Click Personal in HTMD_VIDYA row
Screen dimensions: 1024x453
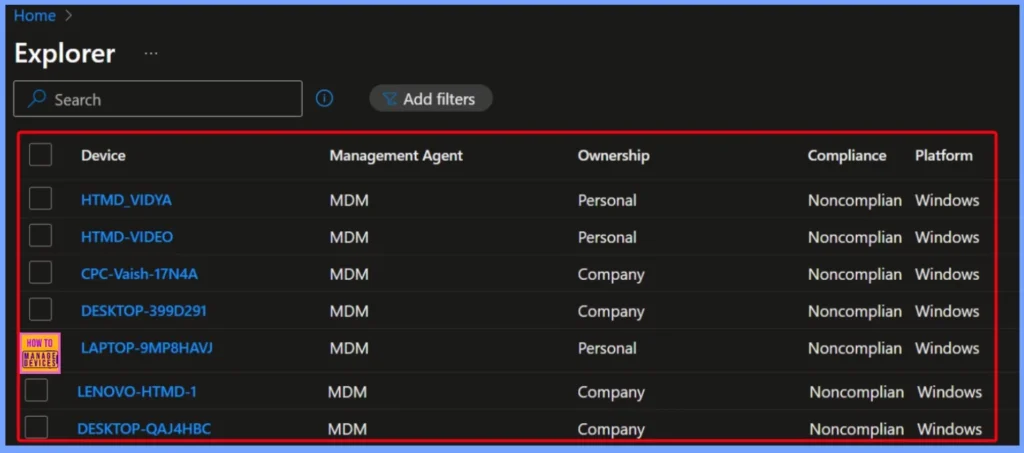[x=607, y=200]
